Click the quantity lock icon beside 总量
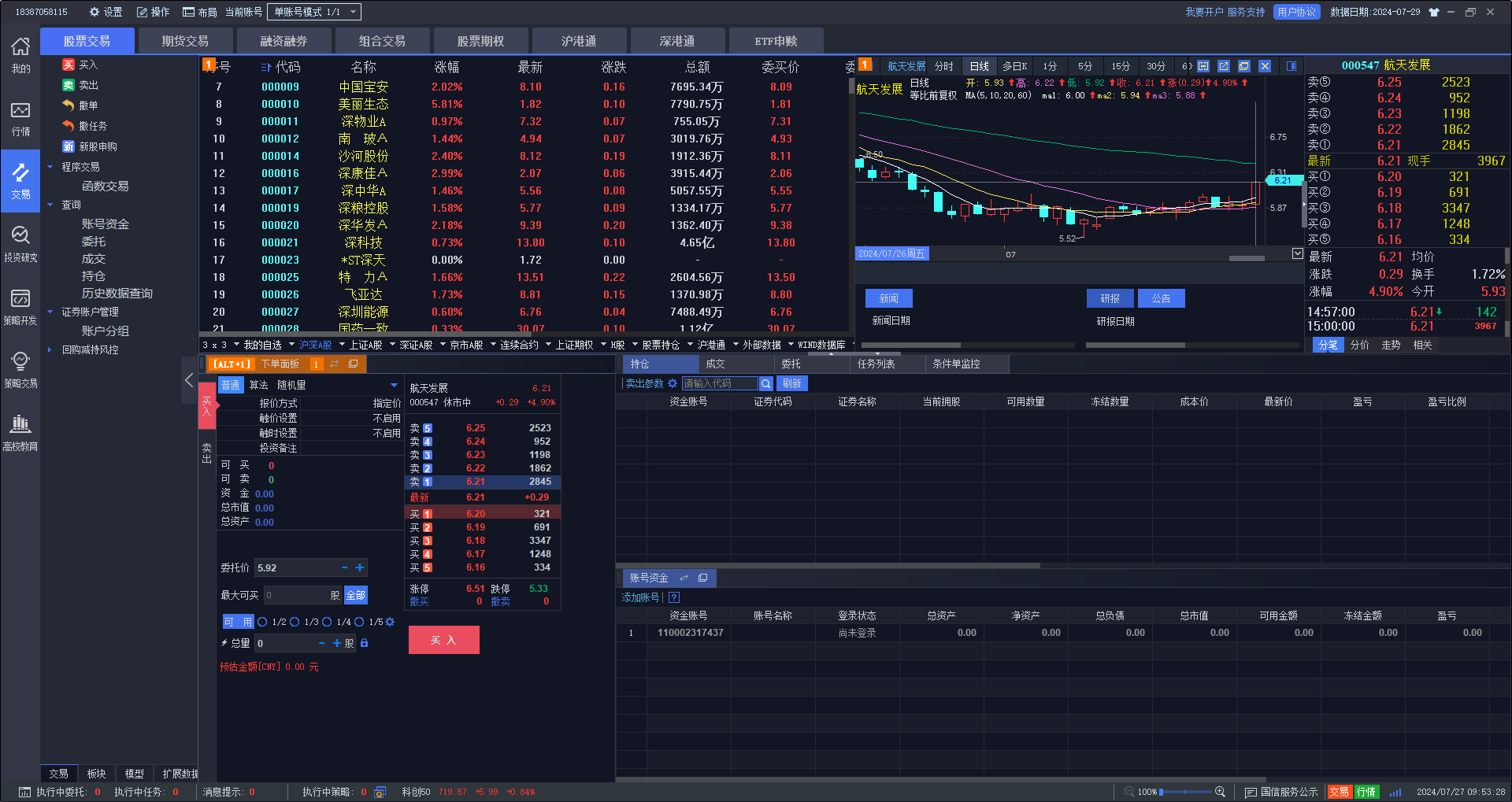The height and width of the screenshot is (802, 1512). [364, 643]
